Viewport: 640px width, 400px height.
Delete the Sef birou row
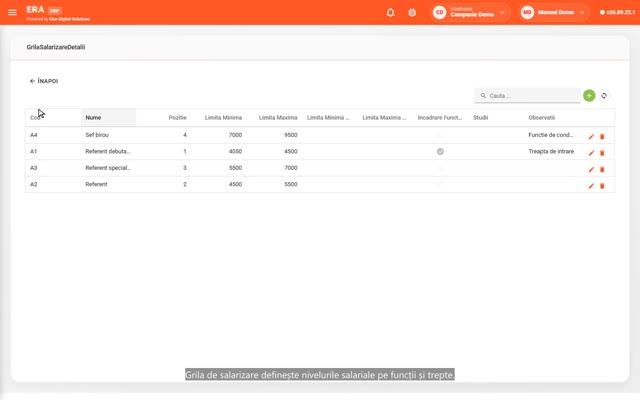pos(602,136)
